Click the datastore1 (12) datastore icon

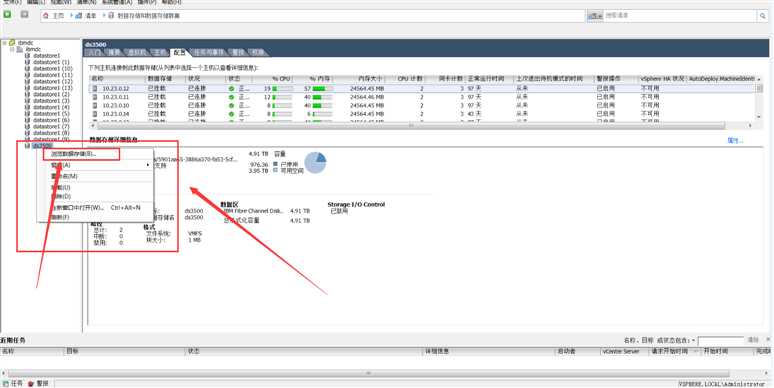tap(28, 81)
